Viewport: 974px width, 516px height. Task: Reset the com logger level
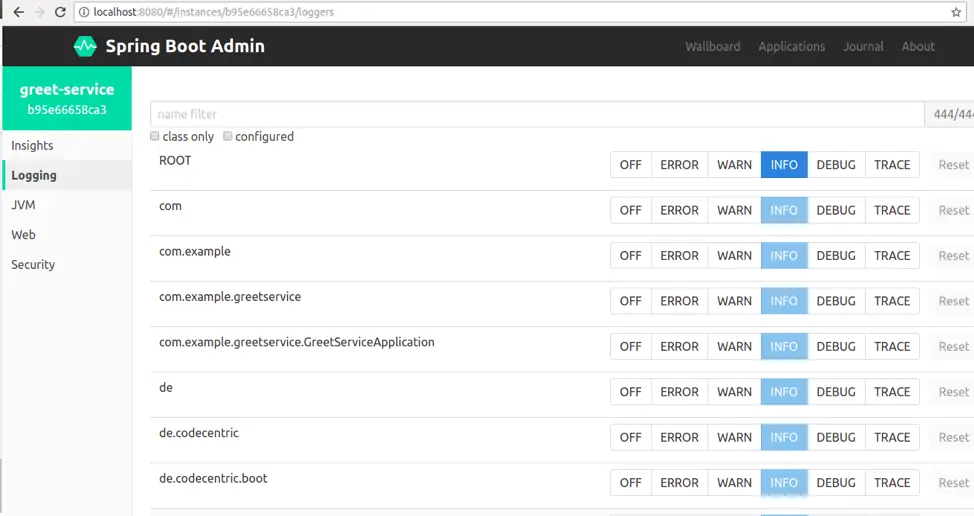(954, 210)
